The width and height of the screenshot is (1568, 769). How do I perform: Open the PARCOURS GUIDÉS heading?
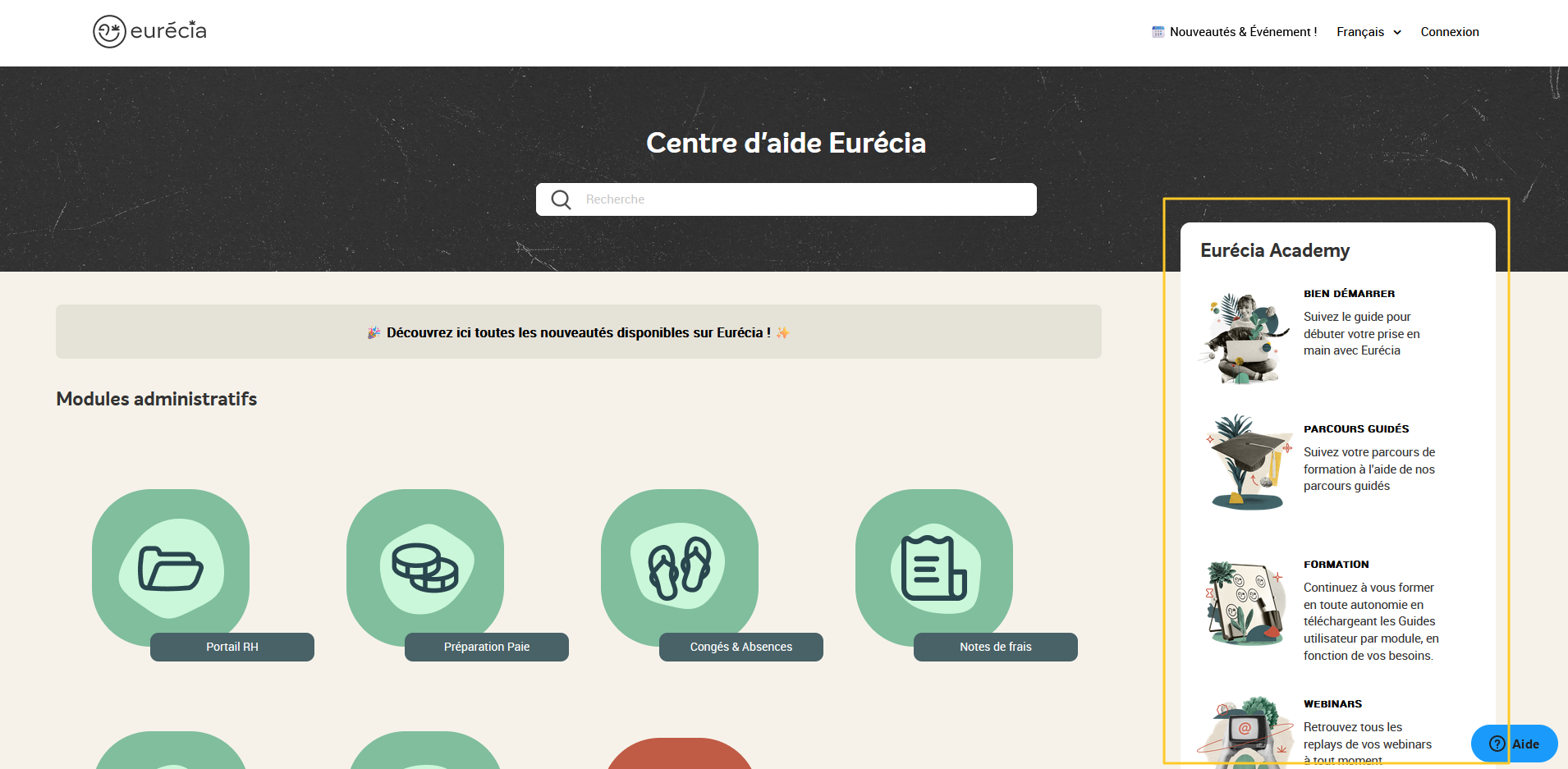tap(1356, 429)
